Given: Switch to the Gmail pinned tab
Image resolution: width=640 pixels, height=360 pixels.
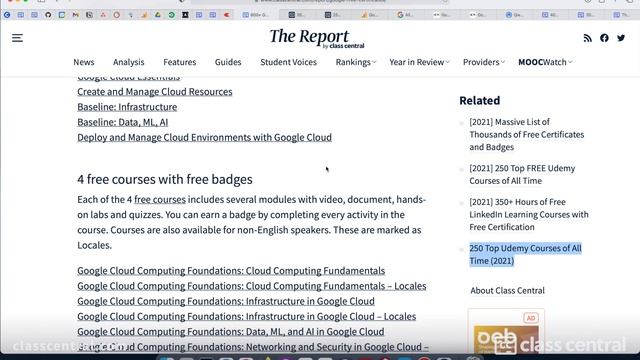Looking at the screenshot, I should click(x=76, y=15).
